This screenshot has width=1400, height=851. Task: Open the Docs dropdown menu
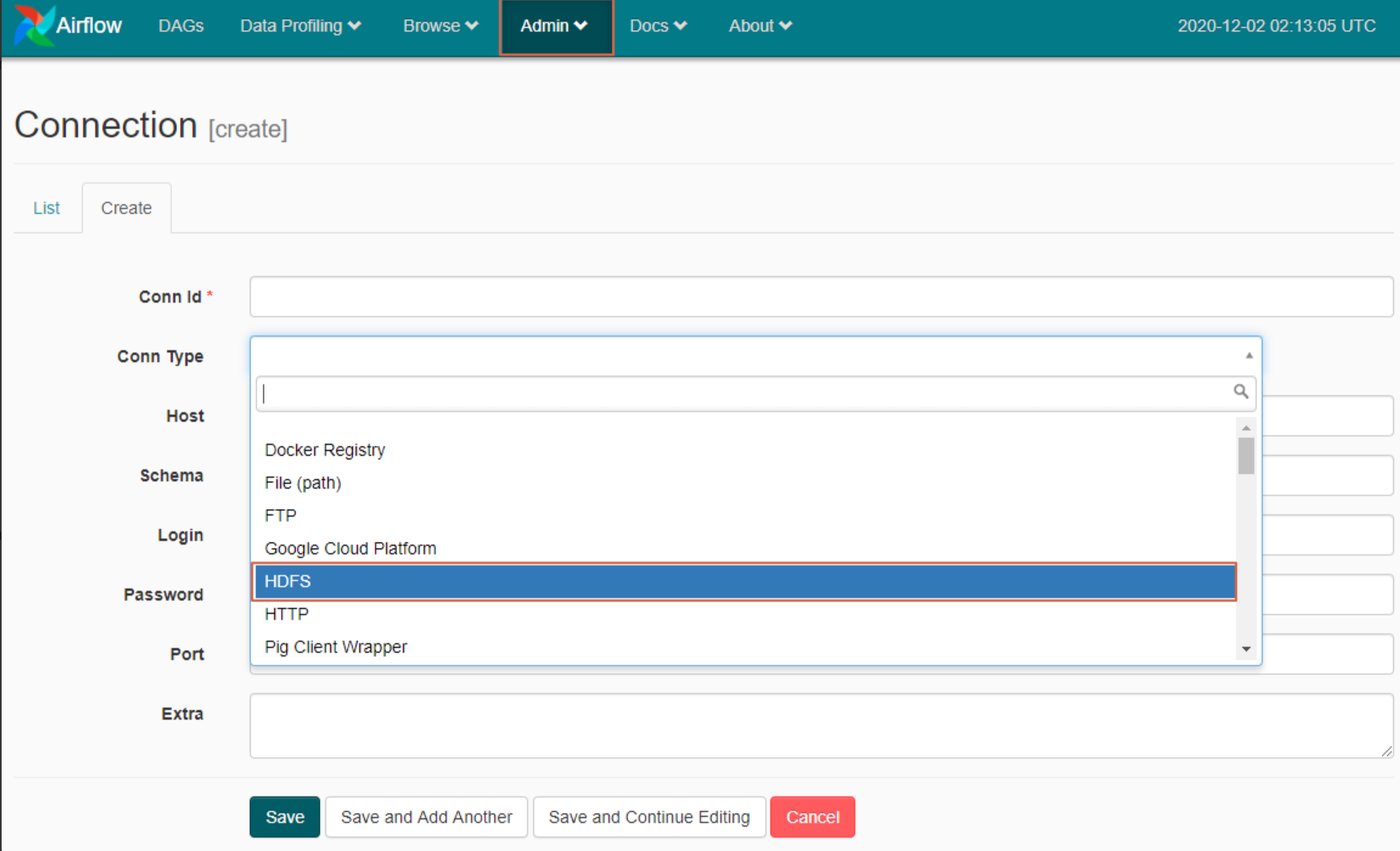tap(658, 26)
